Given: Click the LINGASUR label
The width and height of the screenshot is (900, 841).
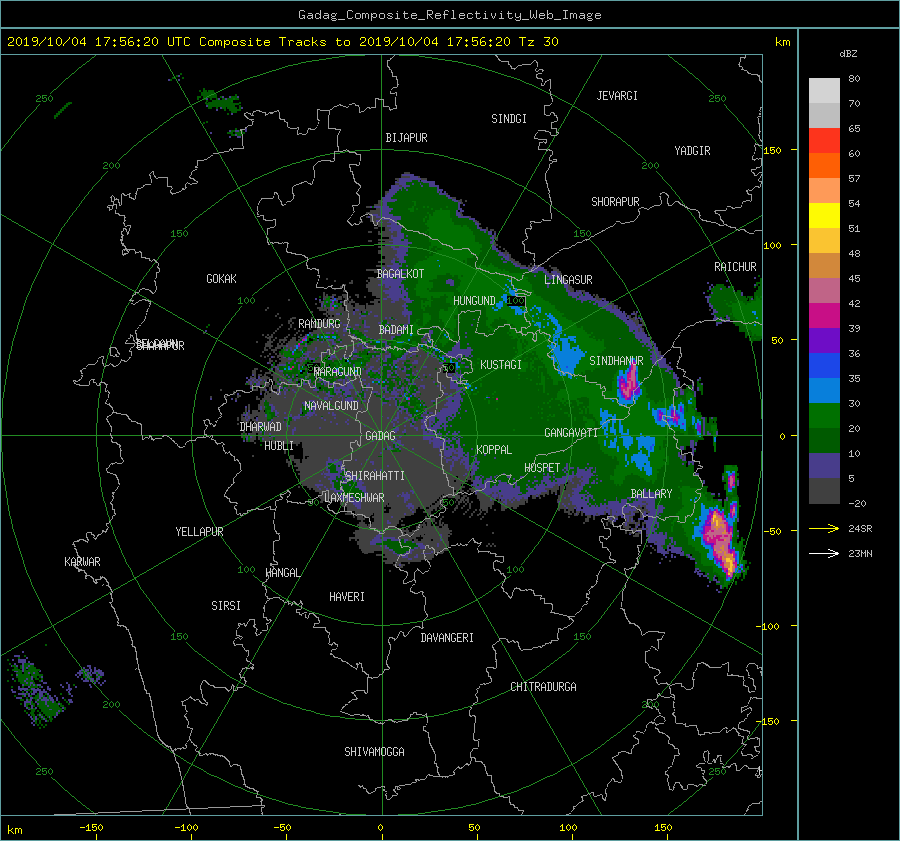Looking at the screenshot, I should click(568, 280).
